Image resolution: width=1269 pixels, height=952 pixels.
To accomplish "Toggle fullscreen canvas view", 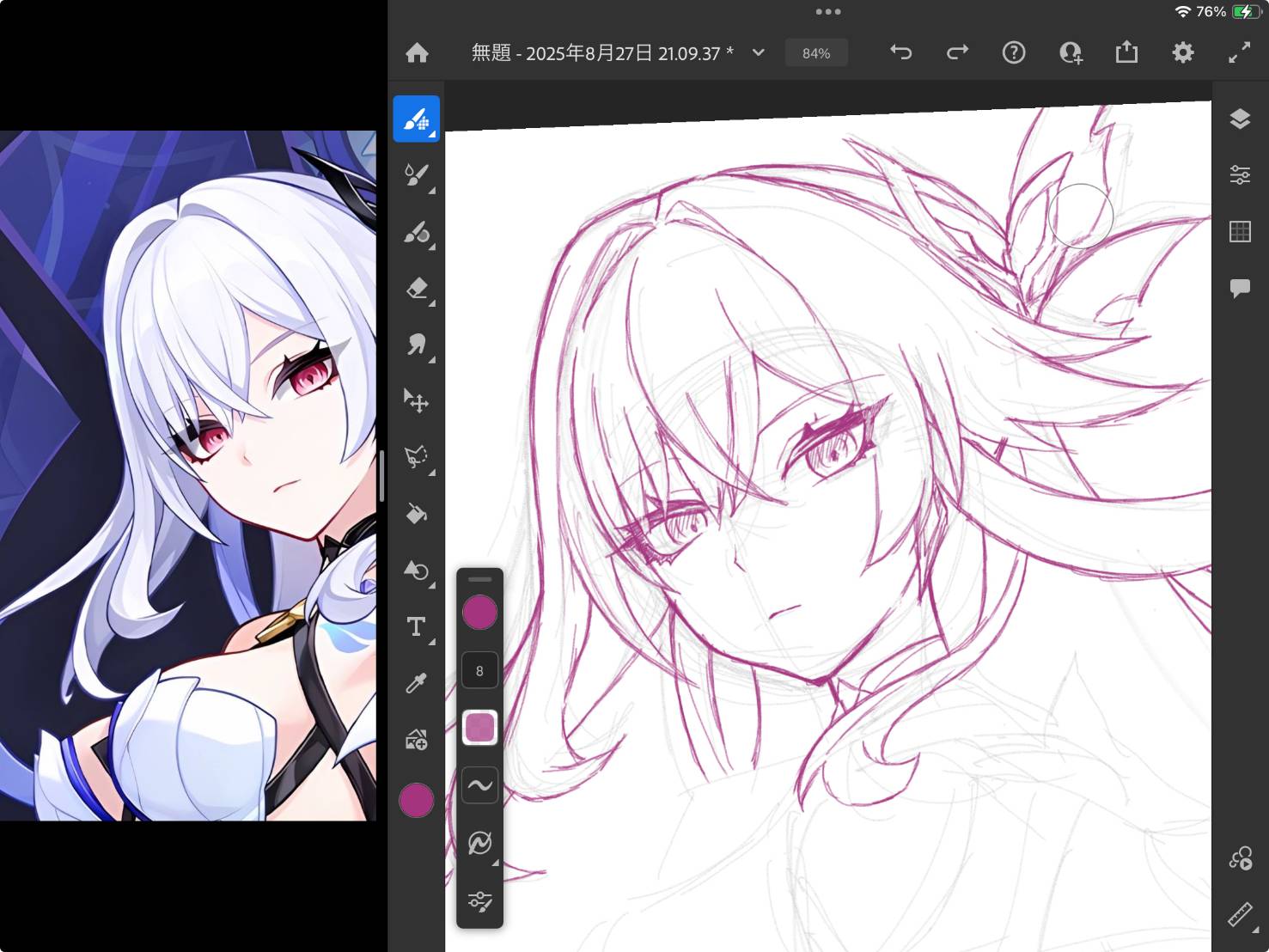I will click(1240, 52).
